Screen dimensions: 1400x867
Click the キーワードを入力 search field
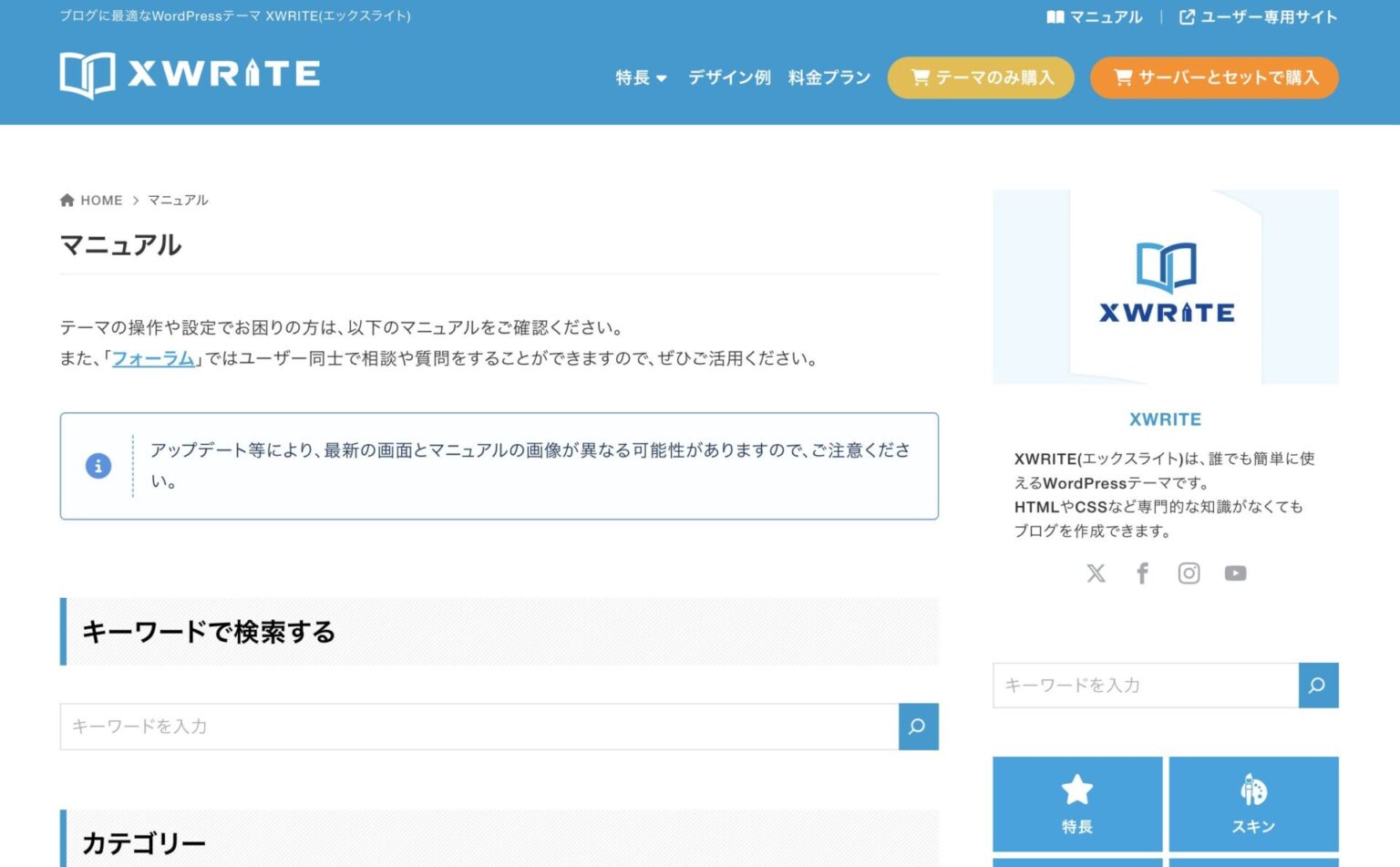(x=474, y=727)
